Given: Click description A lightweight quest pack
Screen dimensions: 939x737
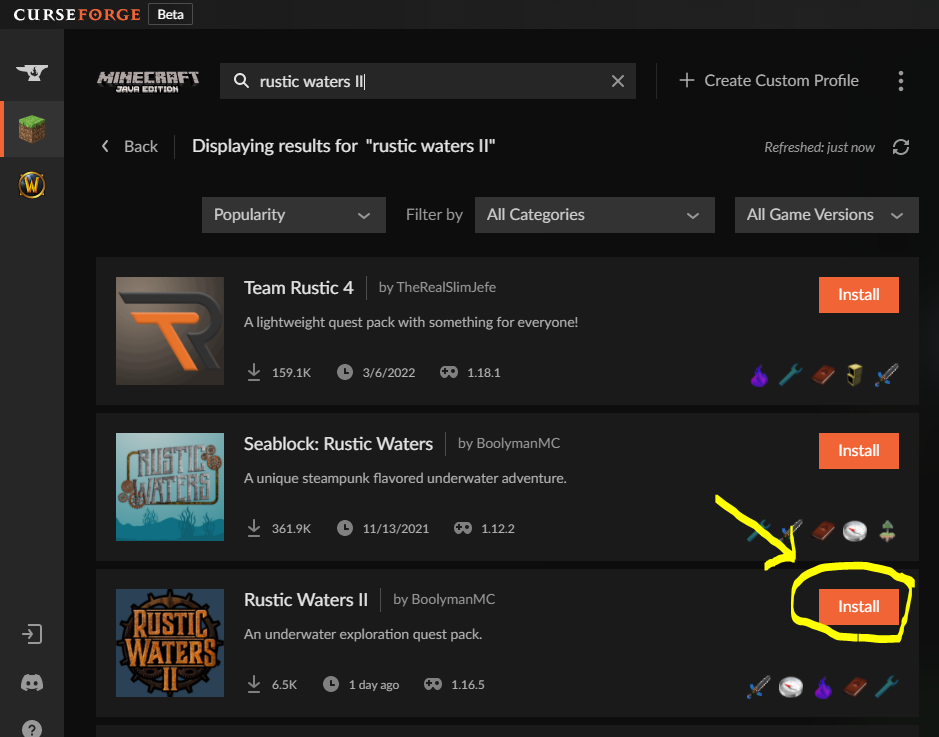Looking at the screenshot, I should [411, 322].
